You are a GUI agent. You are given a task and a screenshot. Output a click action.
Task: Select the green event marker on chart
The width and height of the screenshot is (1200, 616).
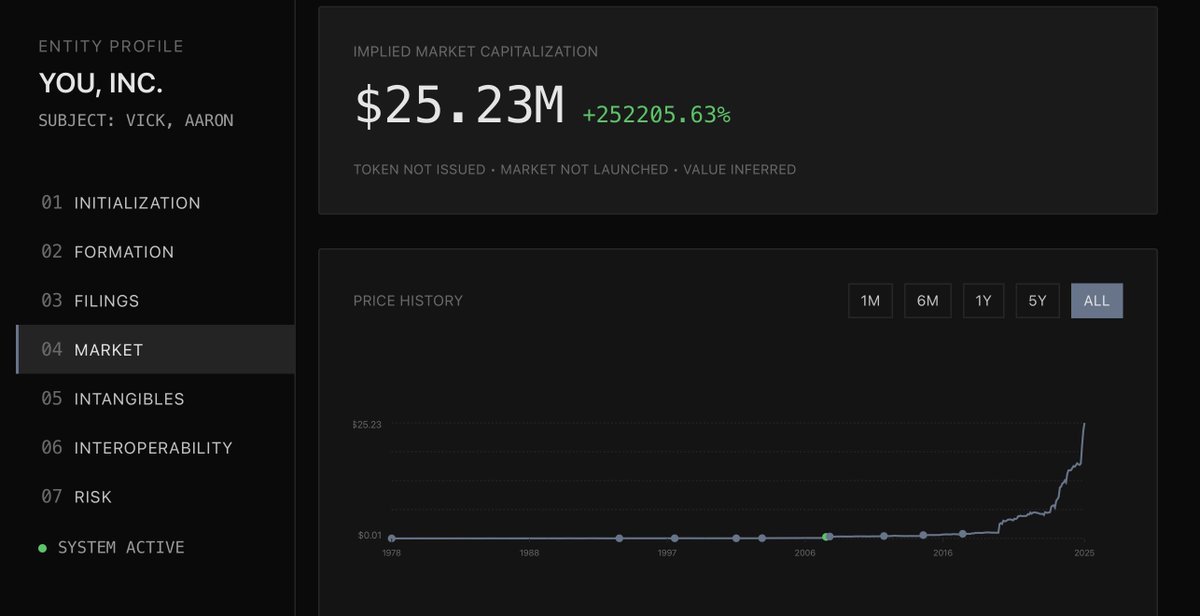pyautogui.click(x=825, y=537)
